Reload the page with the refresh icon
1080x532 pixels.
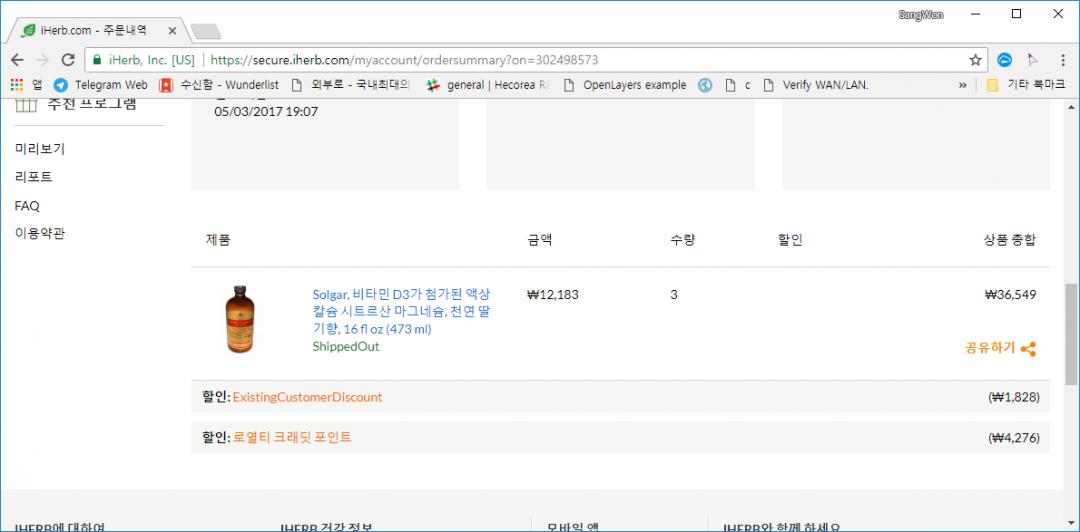coord(68,60)
